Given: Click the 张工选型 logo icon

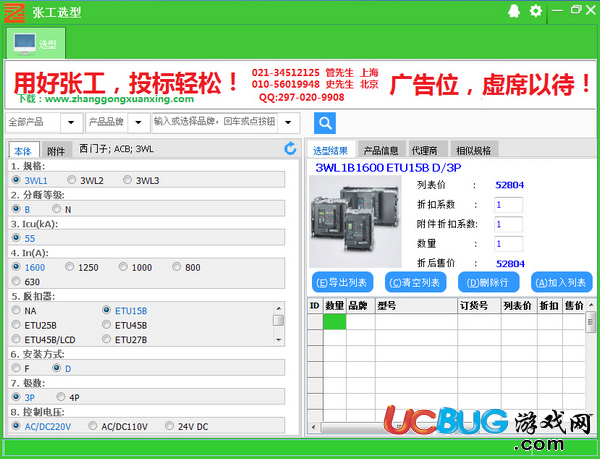Looking at the screenshot, I should click(x=15, y=12).
